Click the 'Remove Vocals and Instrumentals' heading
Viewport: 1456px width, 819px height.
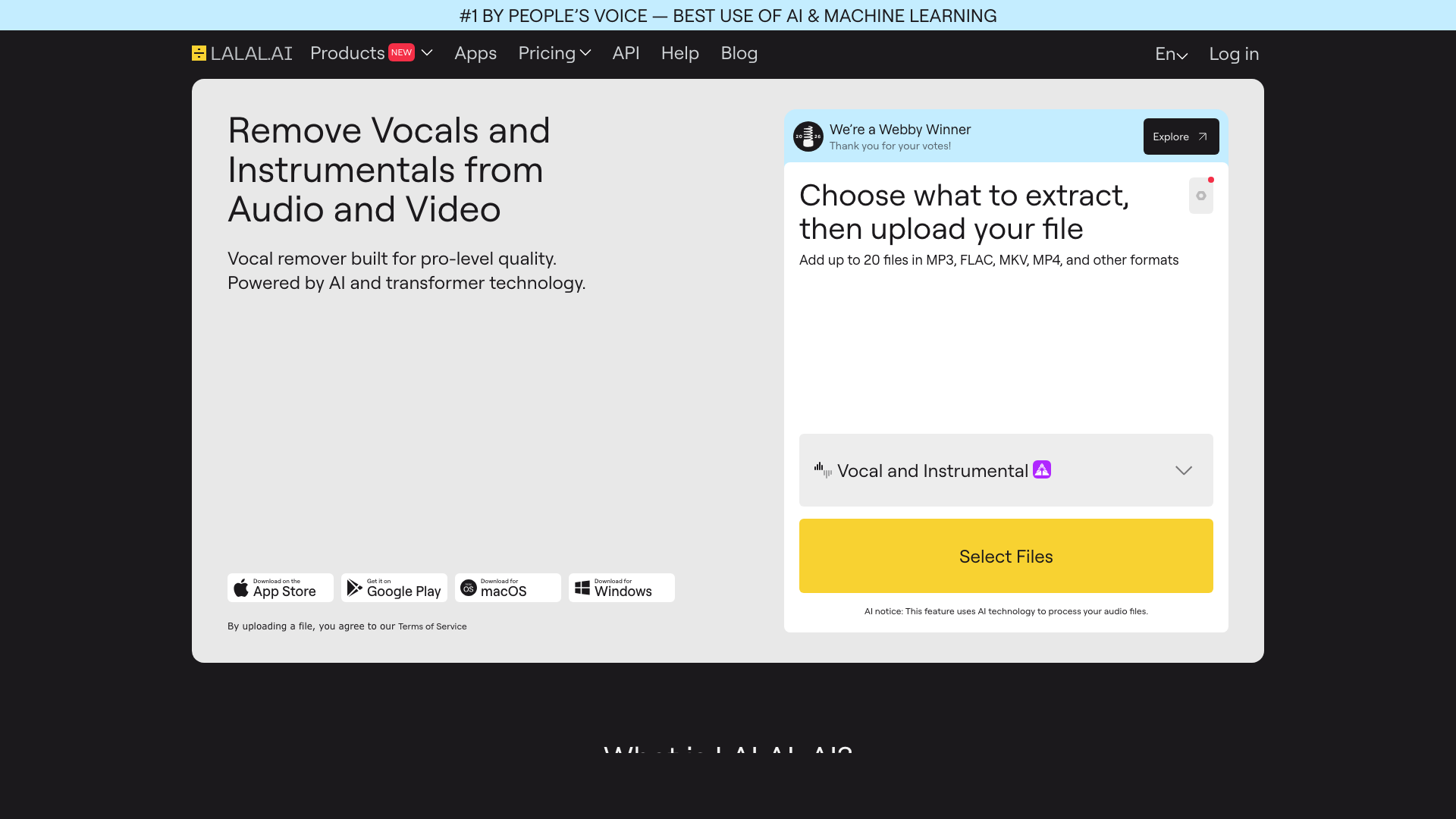pyautogui.click(x=388, y=170)
